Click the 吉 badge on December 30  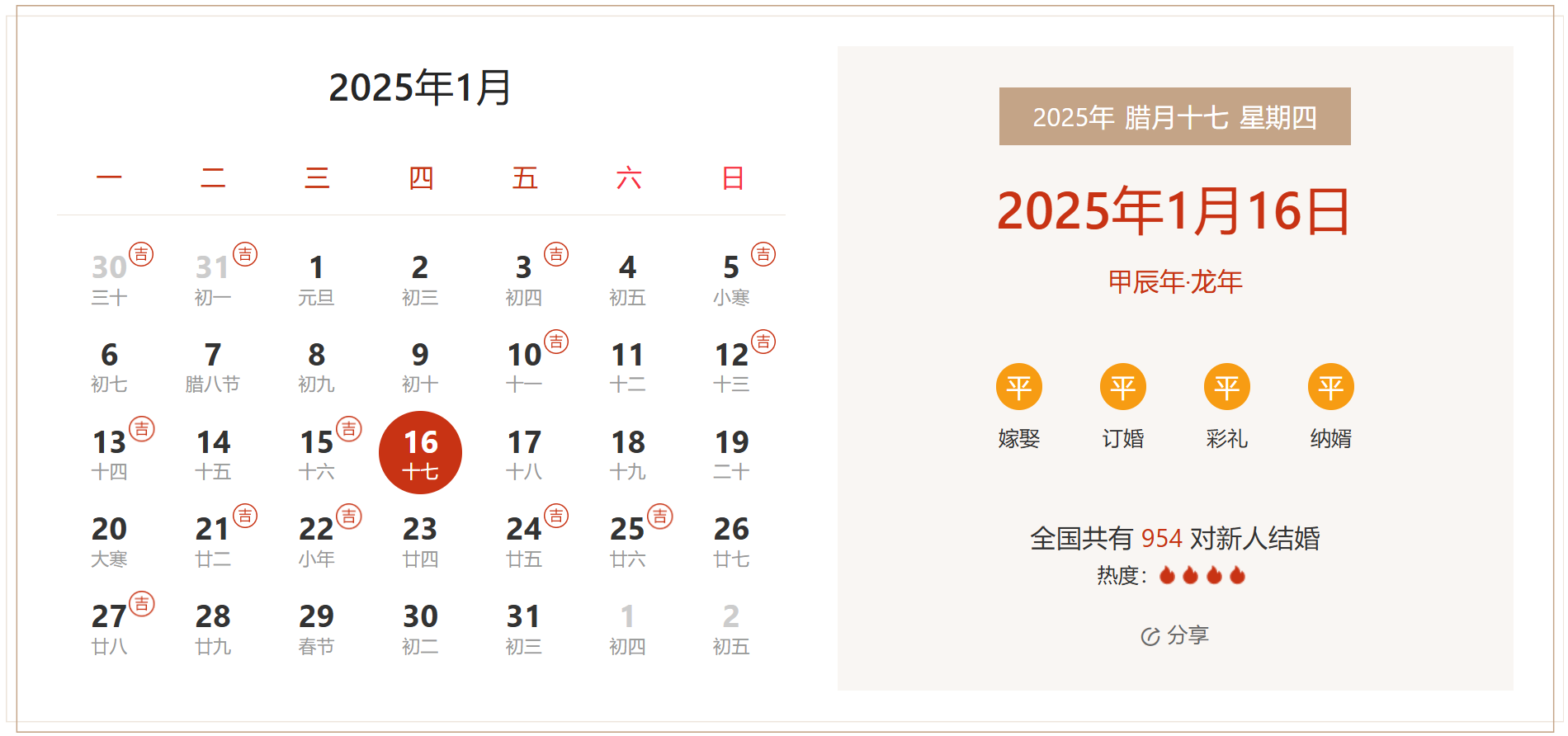coord(141,254)
